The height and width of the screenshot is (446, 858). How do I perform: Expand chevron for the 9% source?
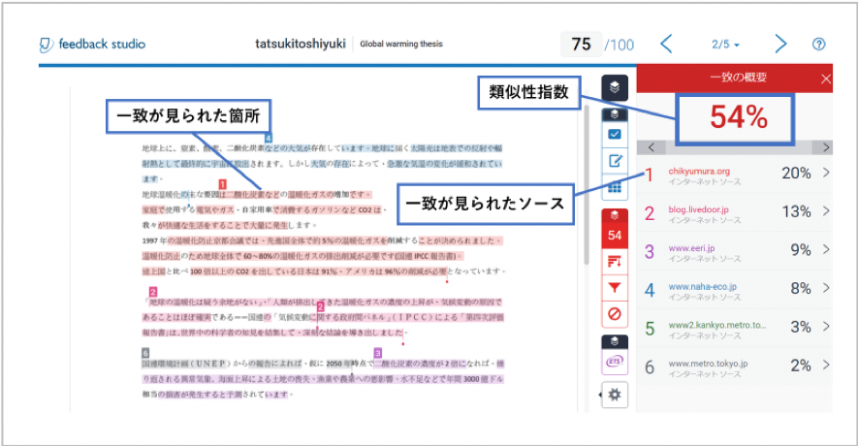[826, 249]
